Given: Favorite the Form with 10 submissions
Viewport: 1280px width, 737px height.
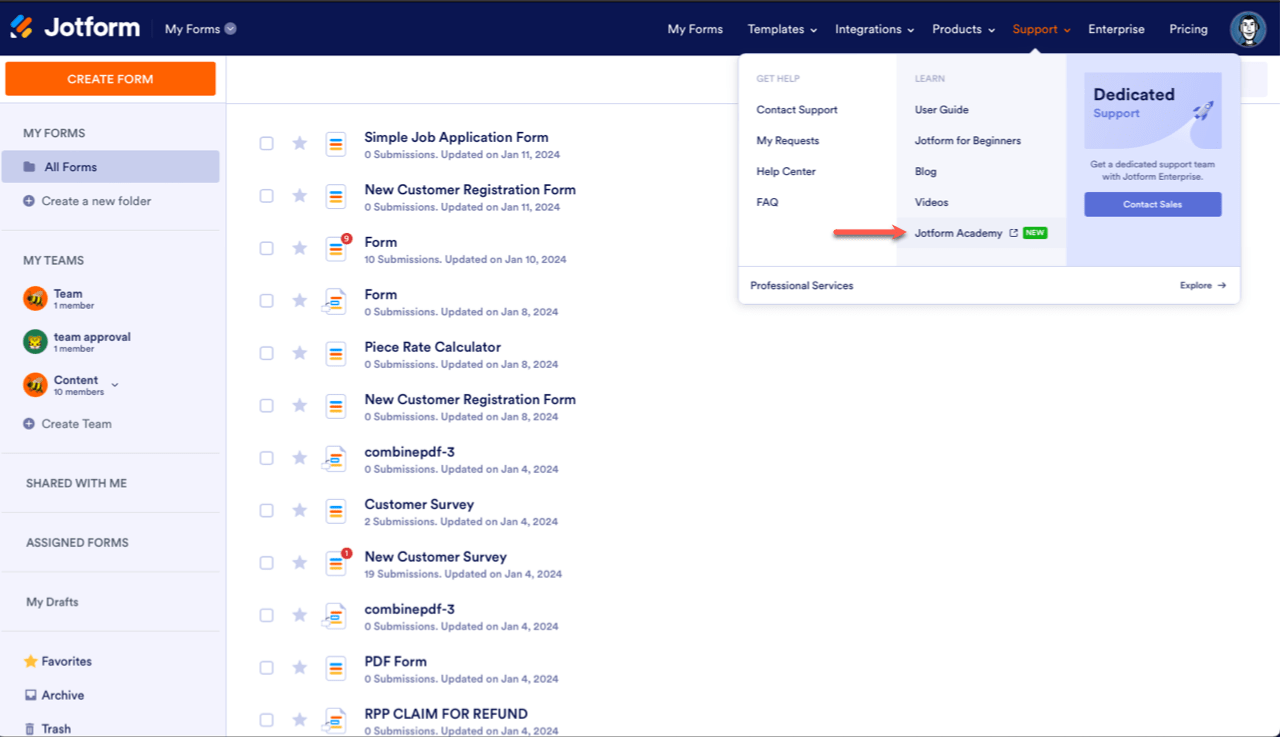Looking at the screenshot, I should tap(299, 248).
